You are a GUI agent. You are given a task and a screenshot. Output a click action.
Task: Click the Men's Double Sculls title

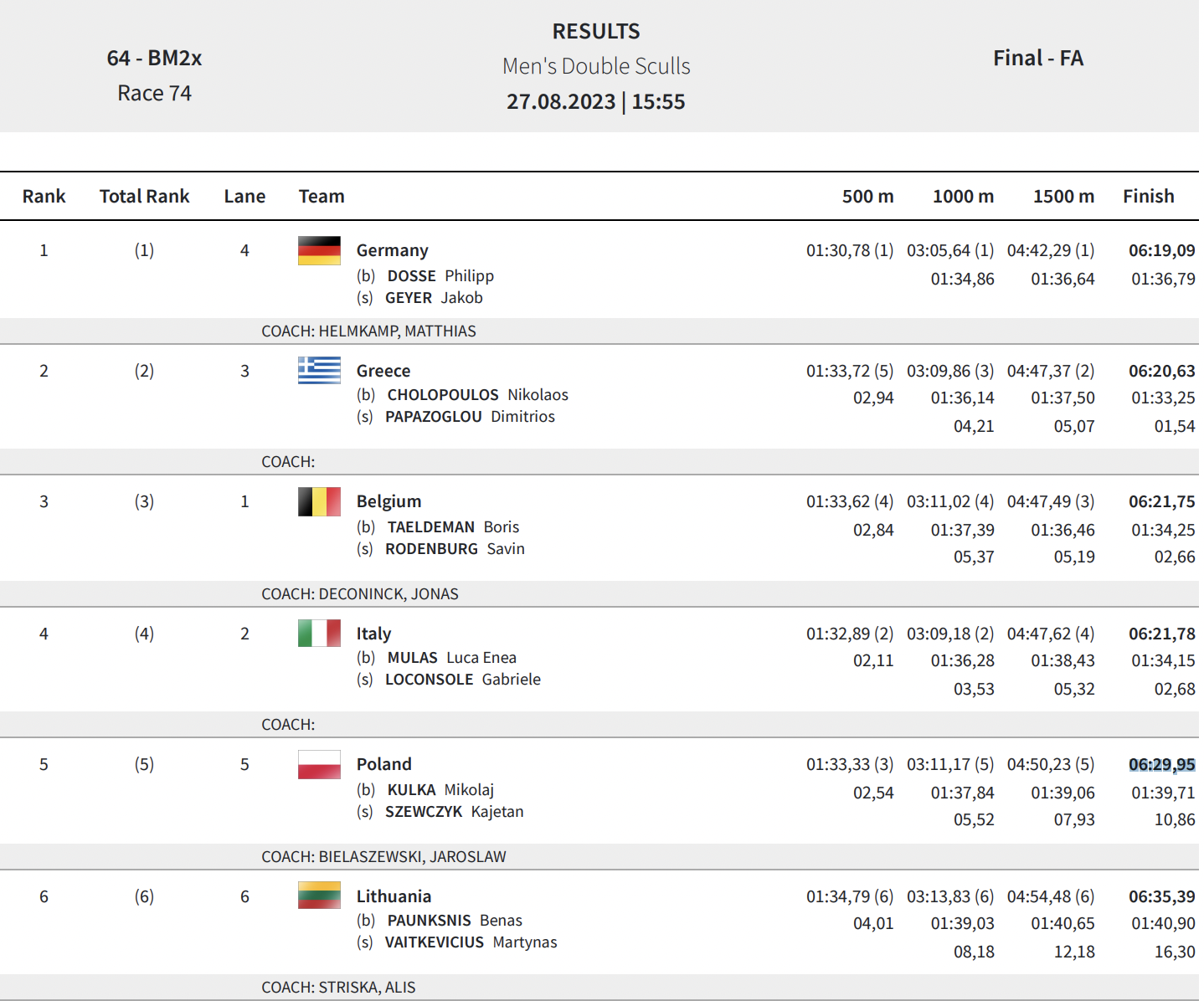click(596, 66)
